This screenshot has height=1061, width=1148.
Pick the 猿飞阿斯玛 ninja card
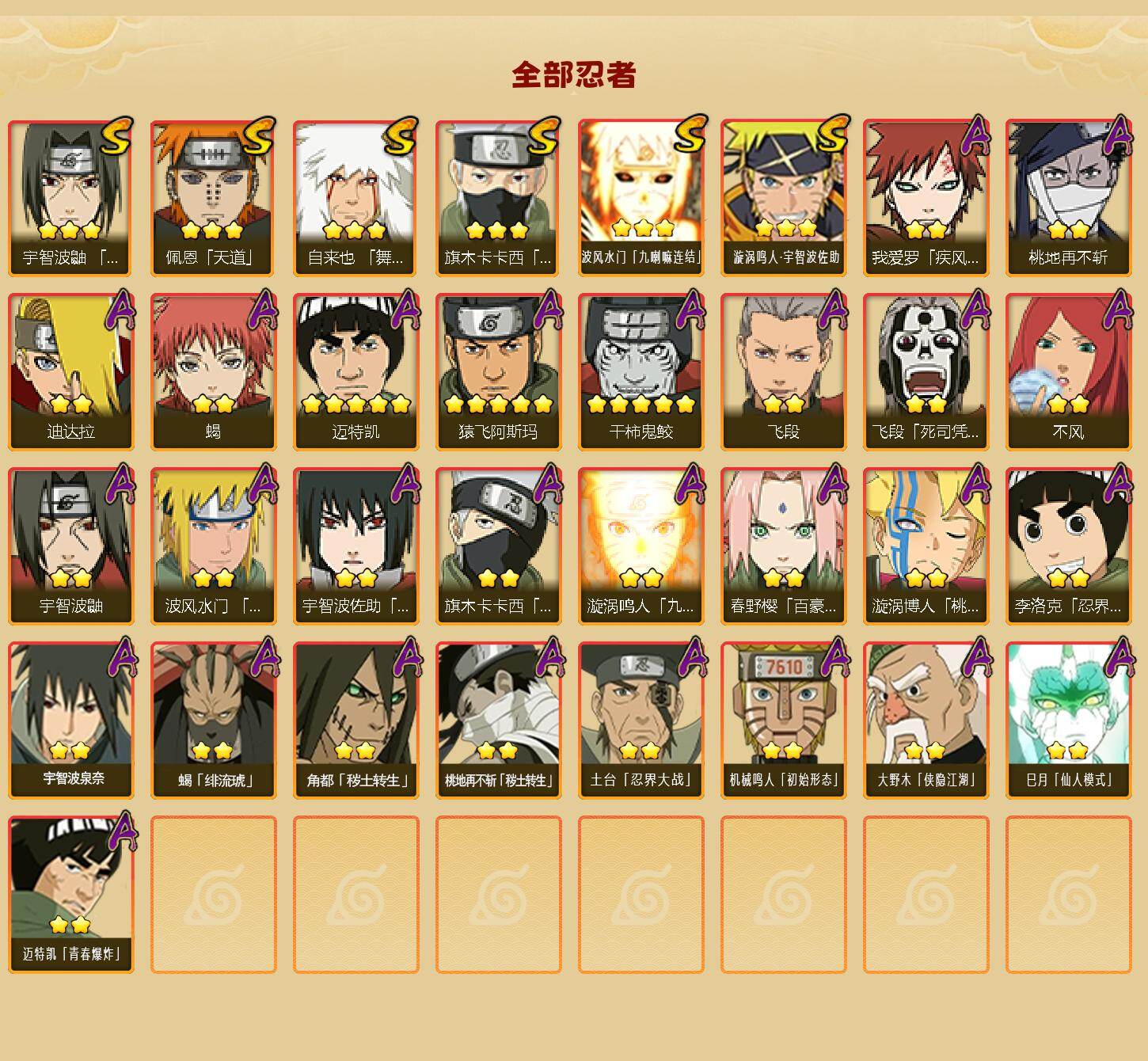click(499, 372)
